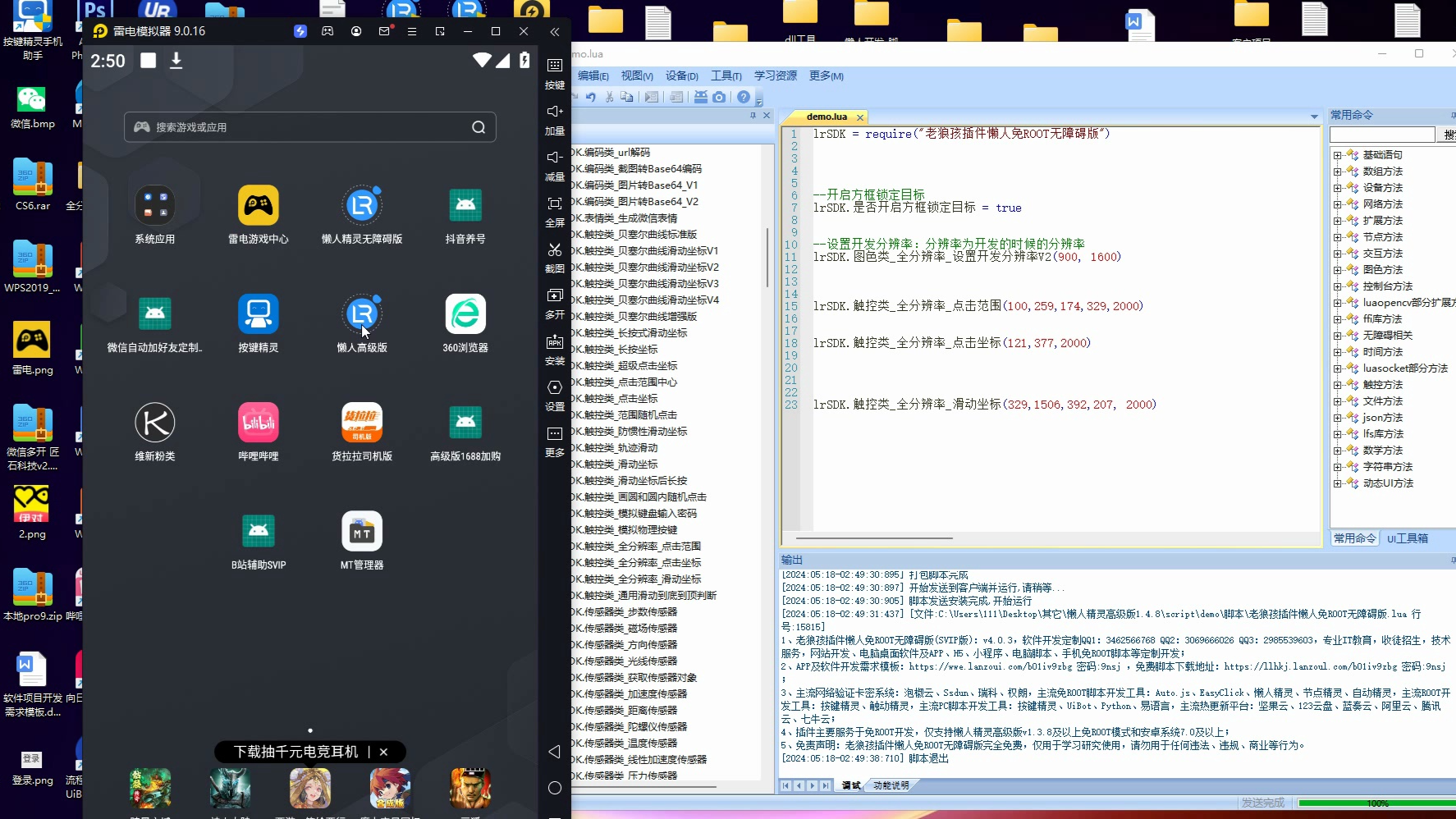1456x819 pixels.
Task: Click the cut scissors icon in IDE toolbar
Action: [609, 97]
